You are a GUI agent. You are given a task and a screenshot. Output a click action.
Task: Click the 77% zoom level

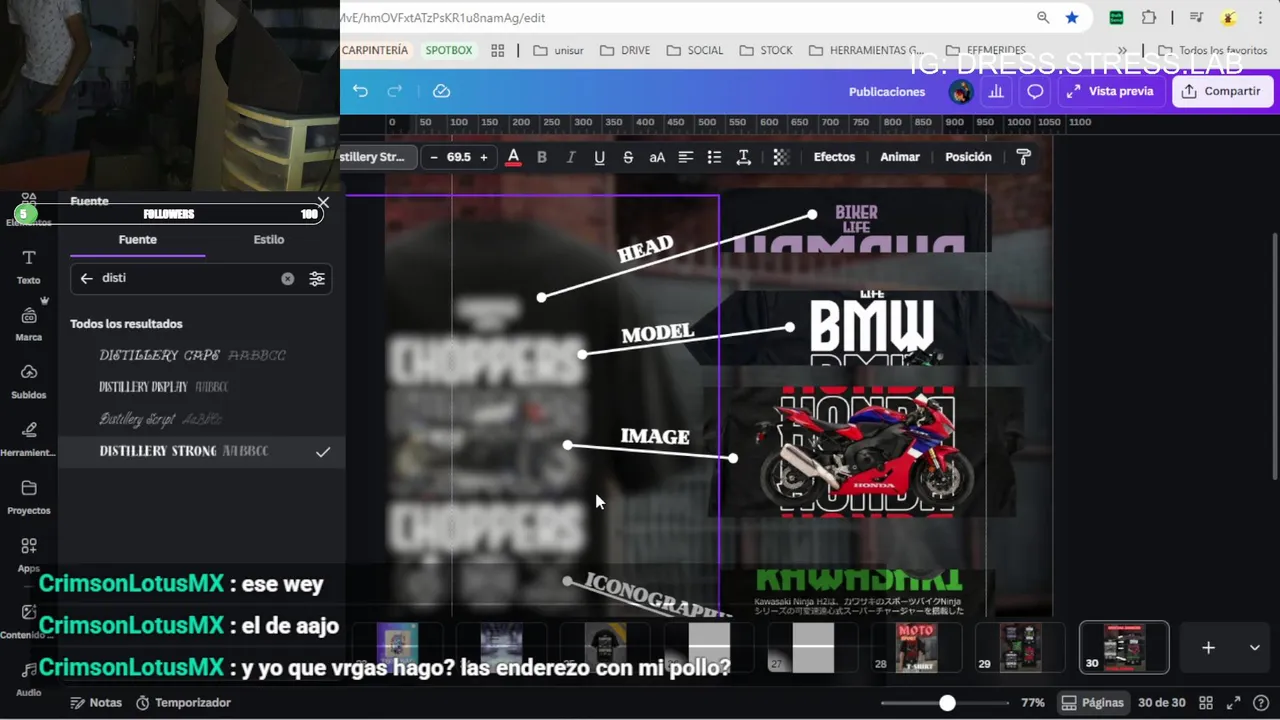pos(1032,703)
